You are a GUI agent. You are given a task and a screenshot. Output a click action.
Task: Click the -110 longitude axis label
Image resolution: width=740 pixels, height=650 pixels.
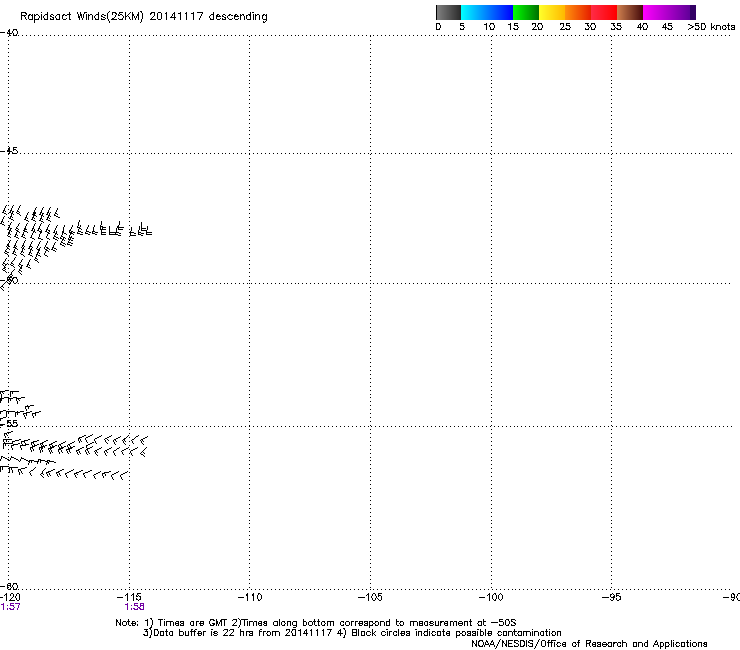250,597
